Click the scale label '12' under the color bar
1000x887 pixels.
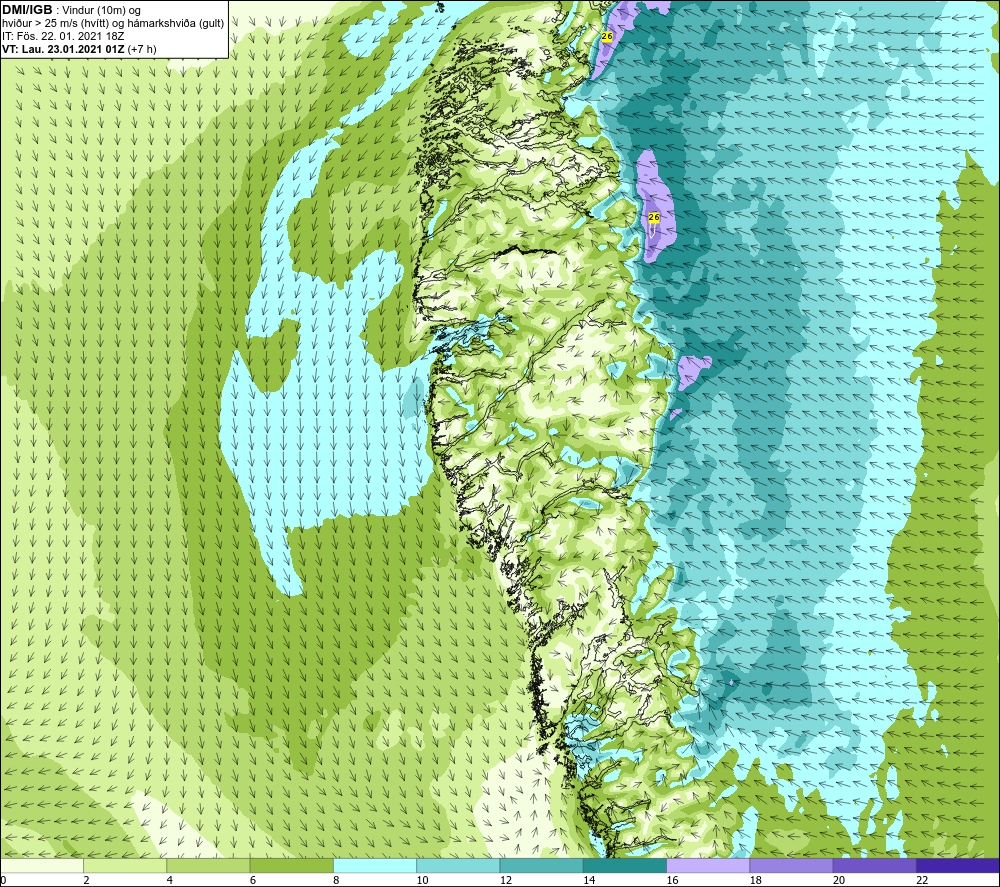coord(506,880)
